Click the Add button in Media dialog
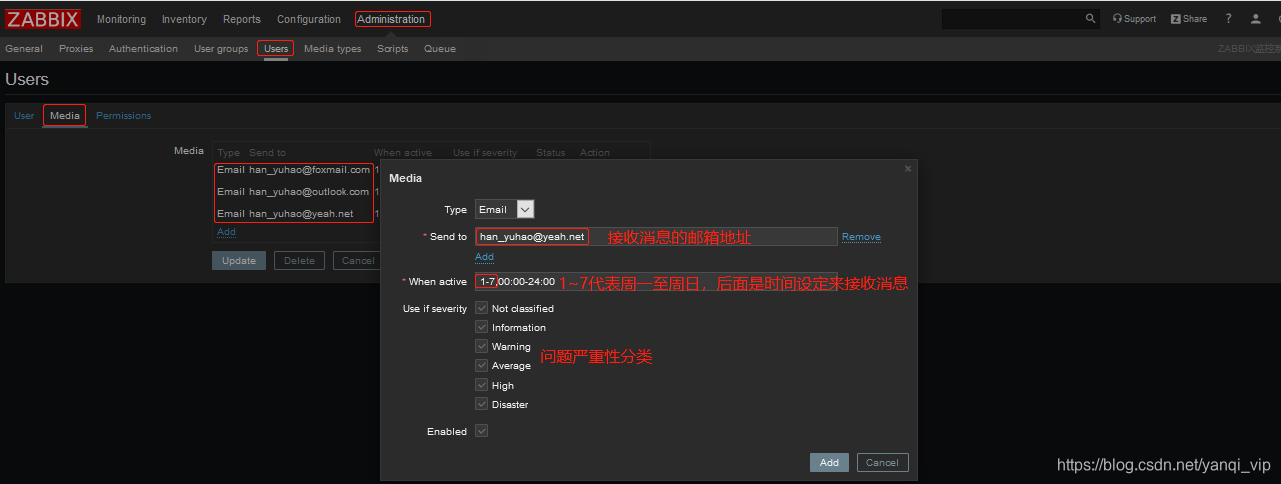This screenshot has height=484, width=1281. 829,462
